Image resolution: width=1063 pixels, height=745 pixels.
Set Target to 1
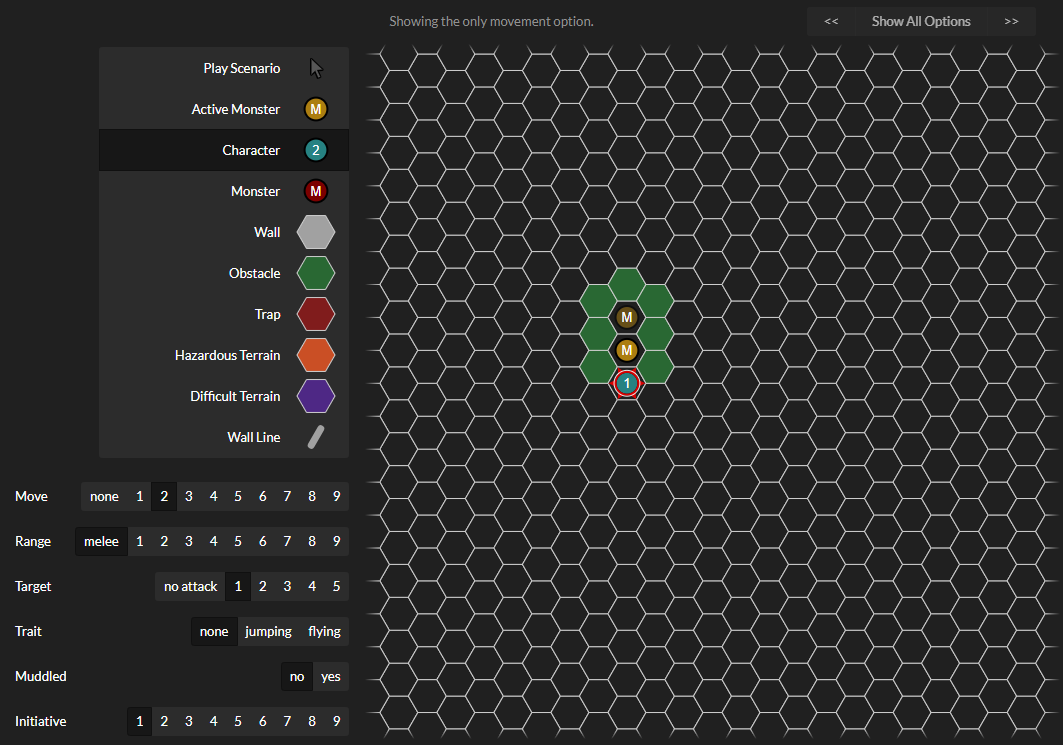[238, 586]
